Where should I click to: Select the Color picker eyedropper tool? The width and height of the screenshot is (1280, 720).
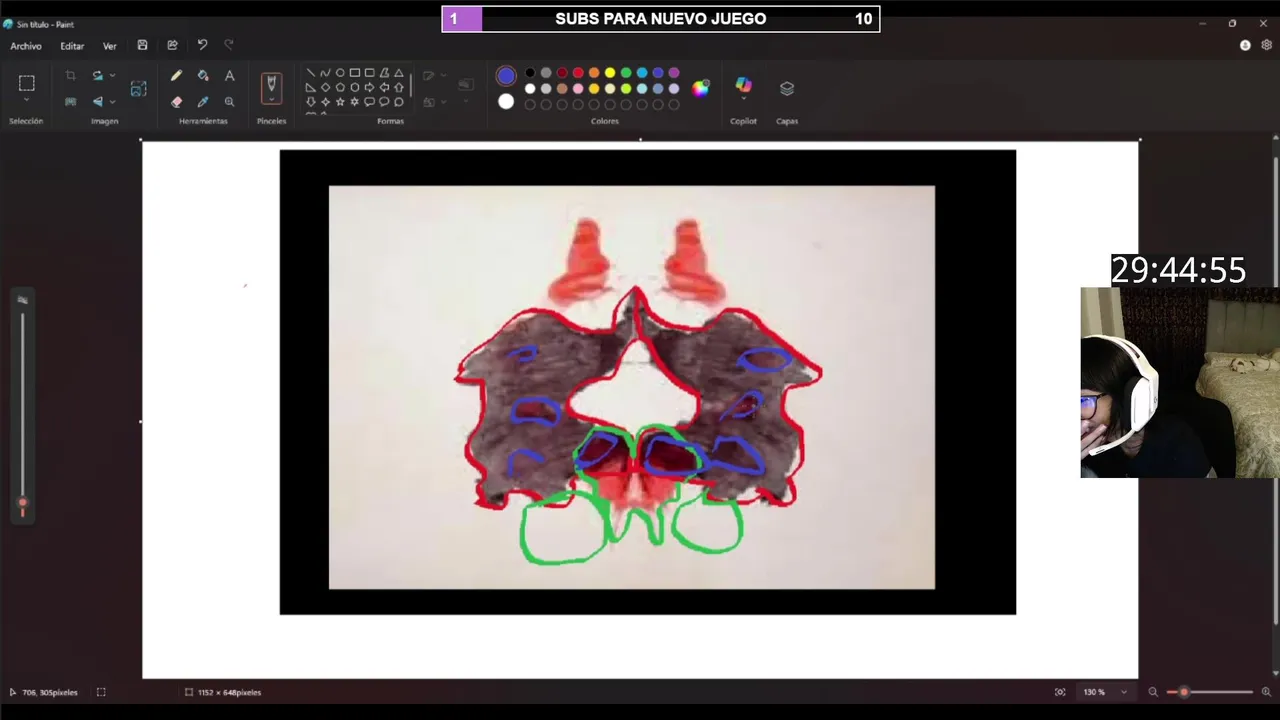coord(203,102)
